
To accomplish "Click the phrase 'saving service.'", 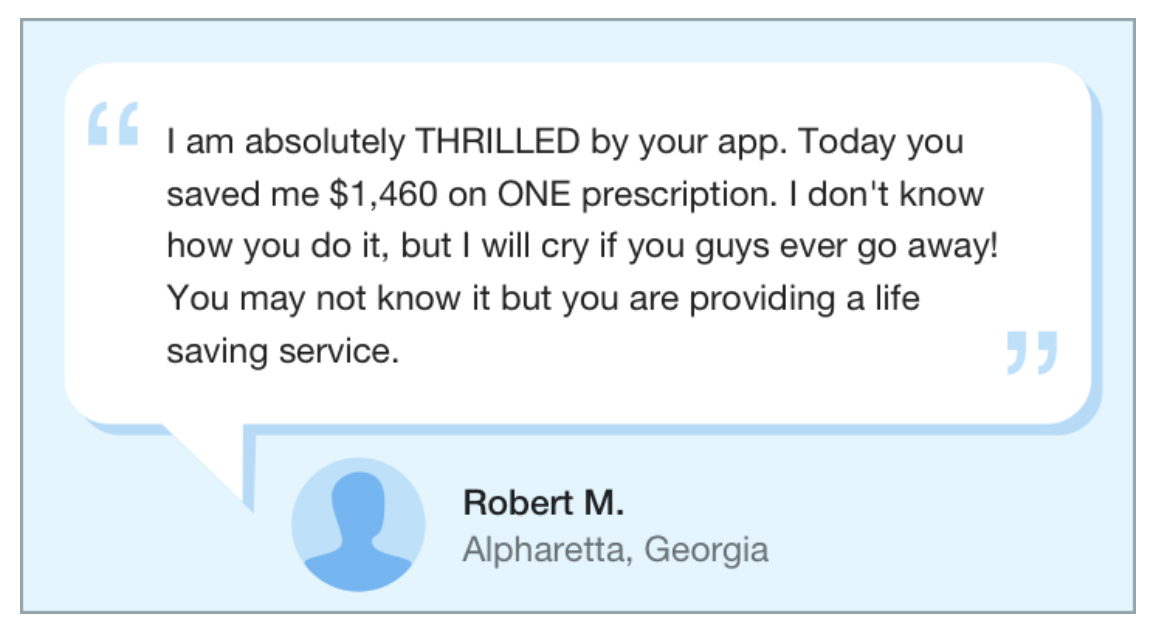I will 283,352.
